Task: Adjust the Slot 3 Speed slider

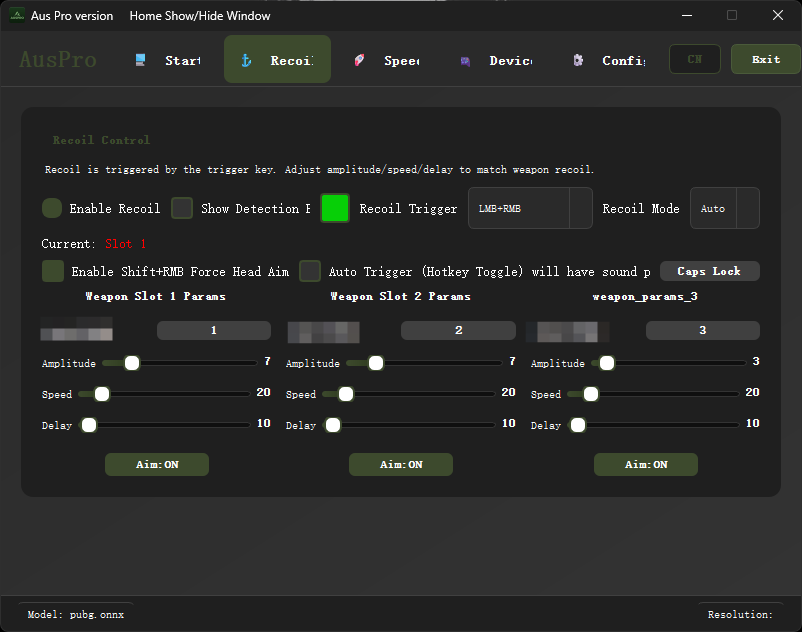Action: point(653,394)
